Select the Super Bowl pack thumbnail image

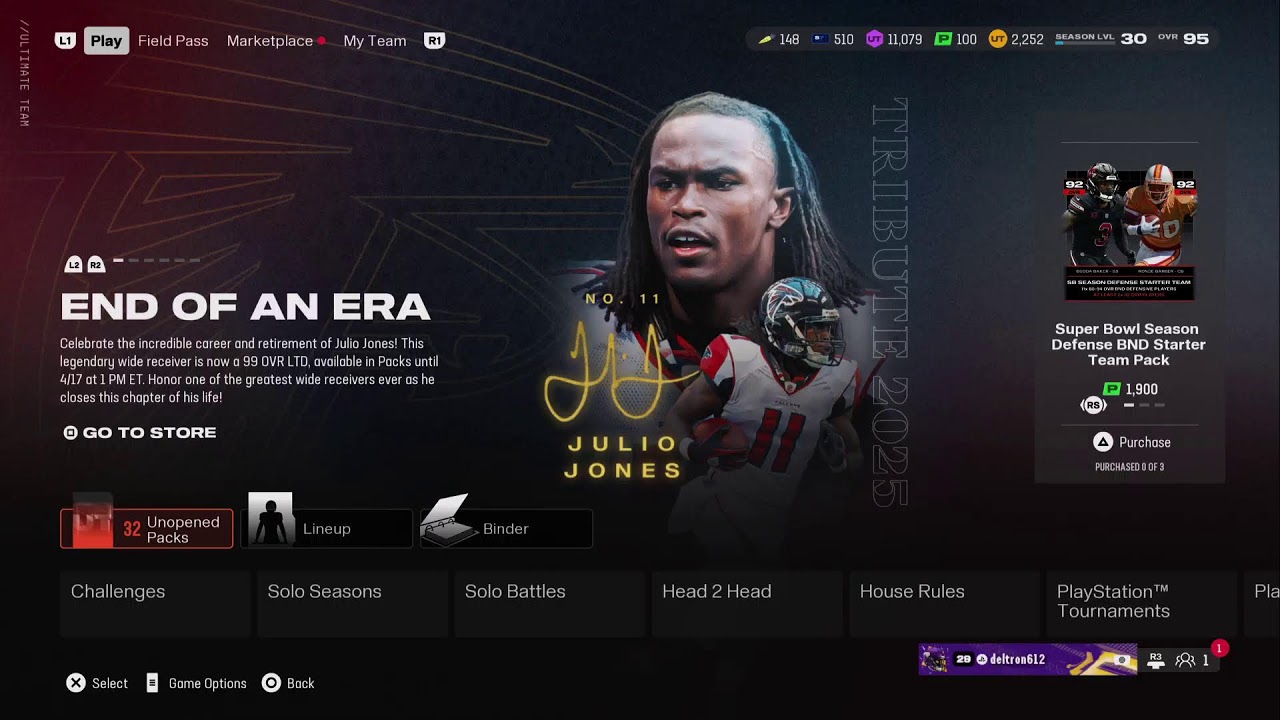(x=1129, y=232)
